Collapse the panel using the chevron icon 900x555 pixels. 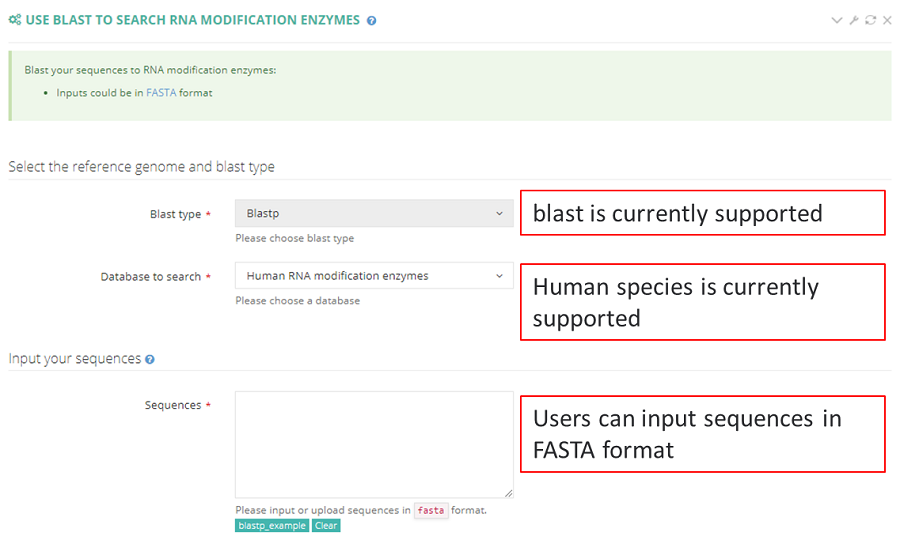pos(837,20)
